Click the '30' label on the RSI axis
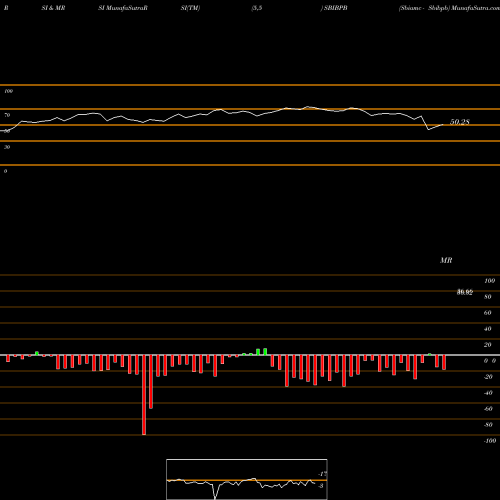Screen dimensions: 500x500 pos(7,147)
